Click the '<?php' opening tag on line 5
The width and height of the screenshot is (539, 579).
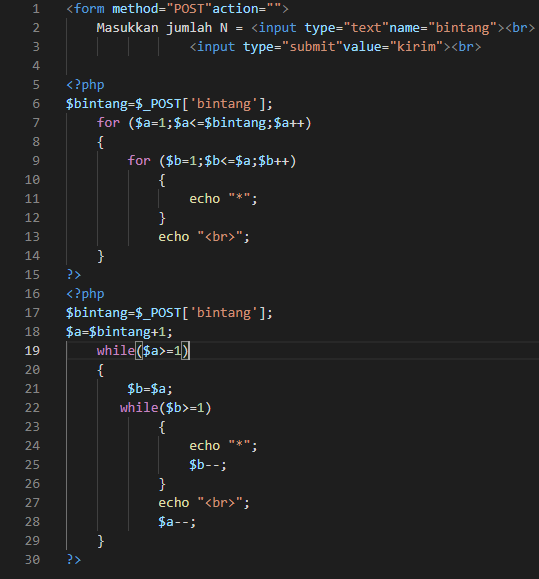point(85,85)
